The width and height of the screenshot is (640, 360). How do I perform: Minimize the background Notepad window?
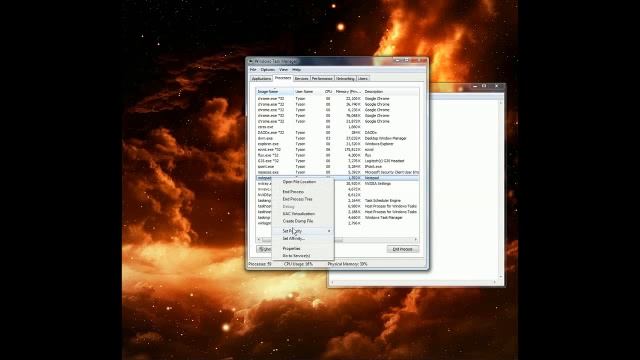click(475, 86)
